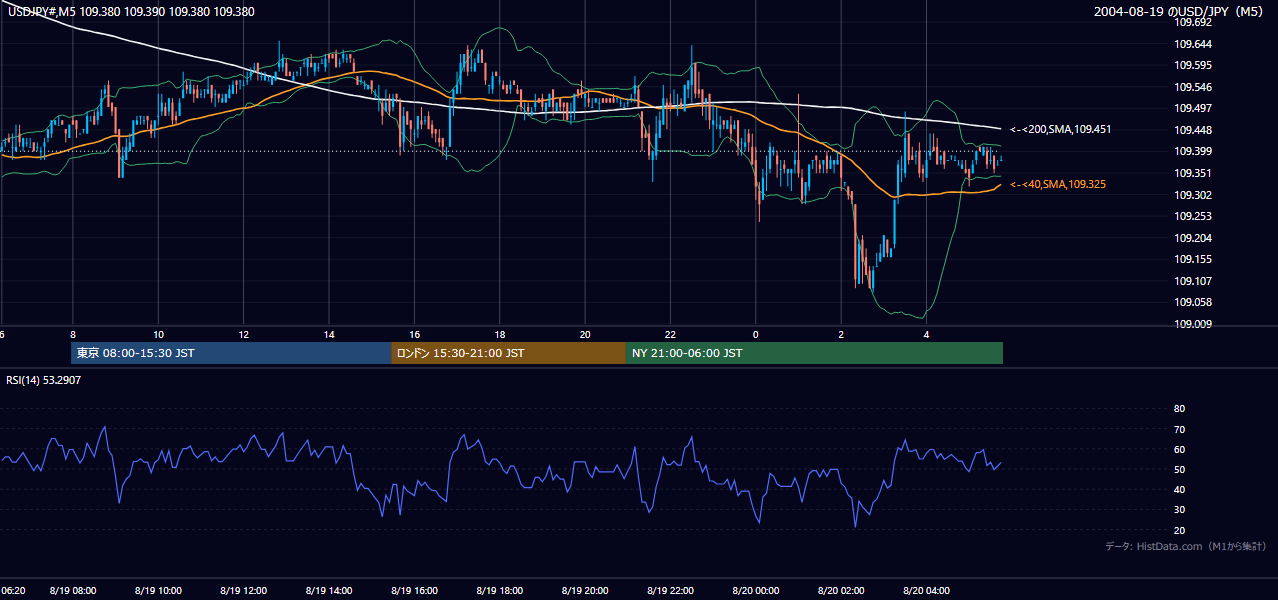Click the 109.253 price axis label

click(x=1192, y=216)
